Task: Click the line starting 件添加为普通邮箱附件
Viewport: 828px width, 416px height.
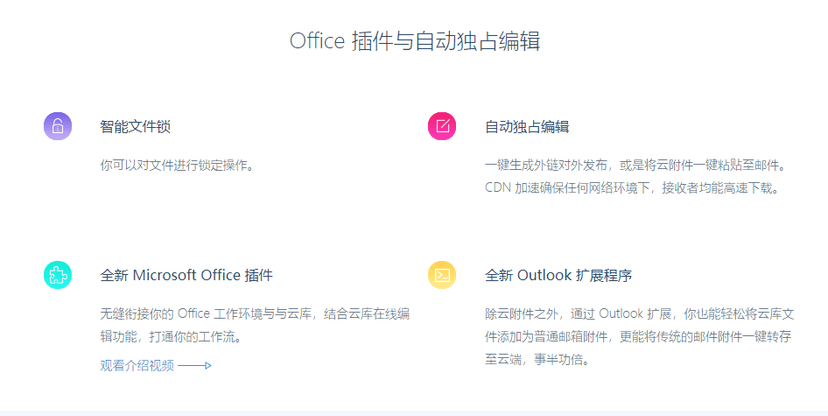Action: (638, 336)
